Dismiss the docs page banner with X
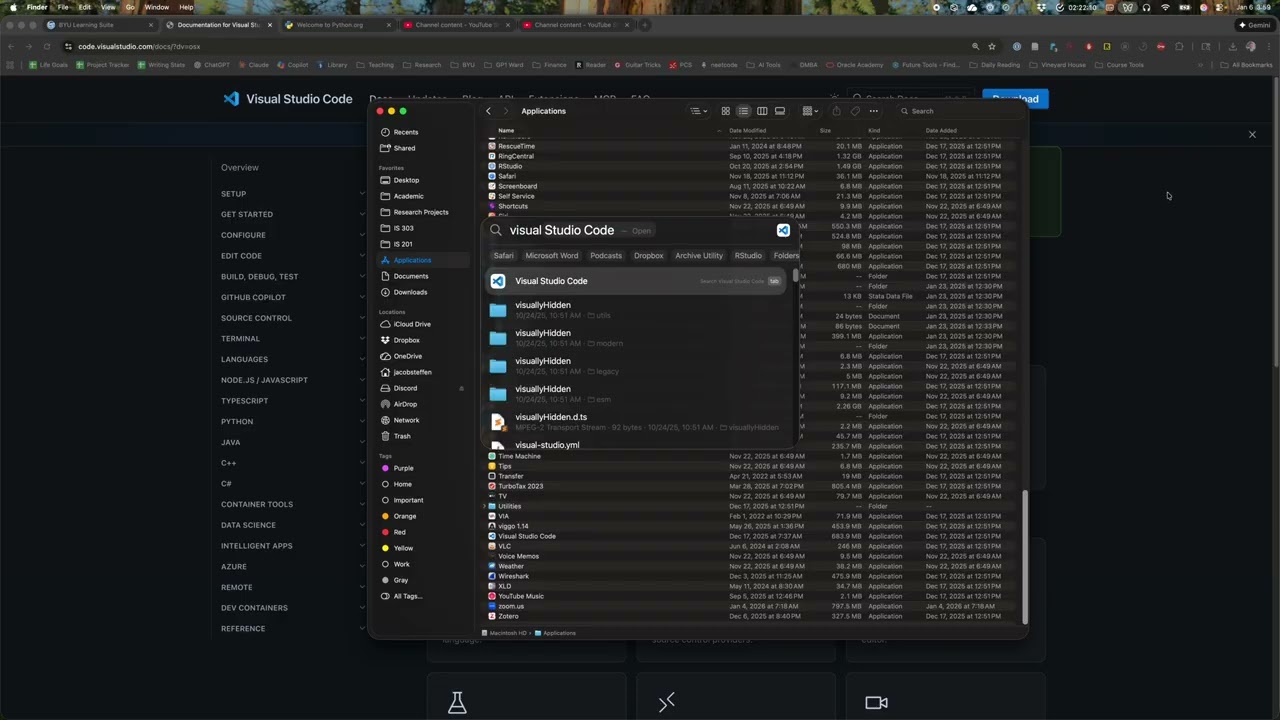Viewport: 1280px width, 720px height. click(x=1252, y=134)
